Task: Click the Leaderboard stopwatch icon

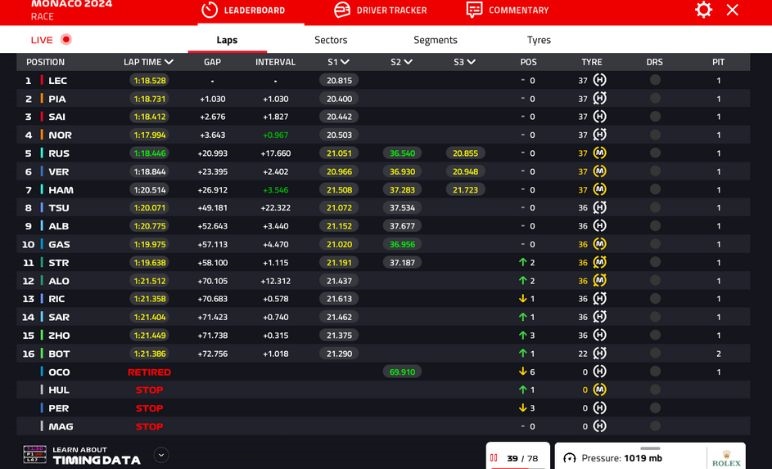Action: click(x=209, y=10)
